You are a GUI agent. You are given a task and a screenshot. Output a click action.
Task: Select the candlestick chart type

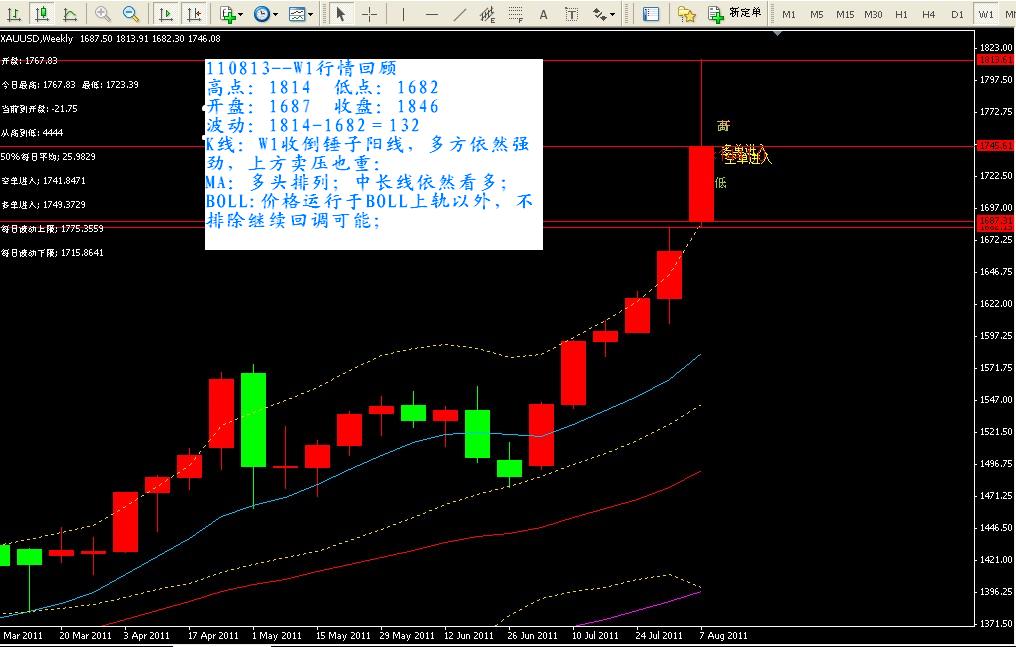click(41, 14)
